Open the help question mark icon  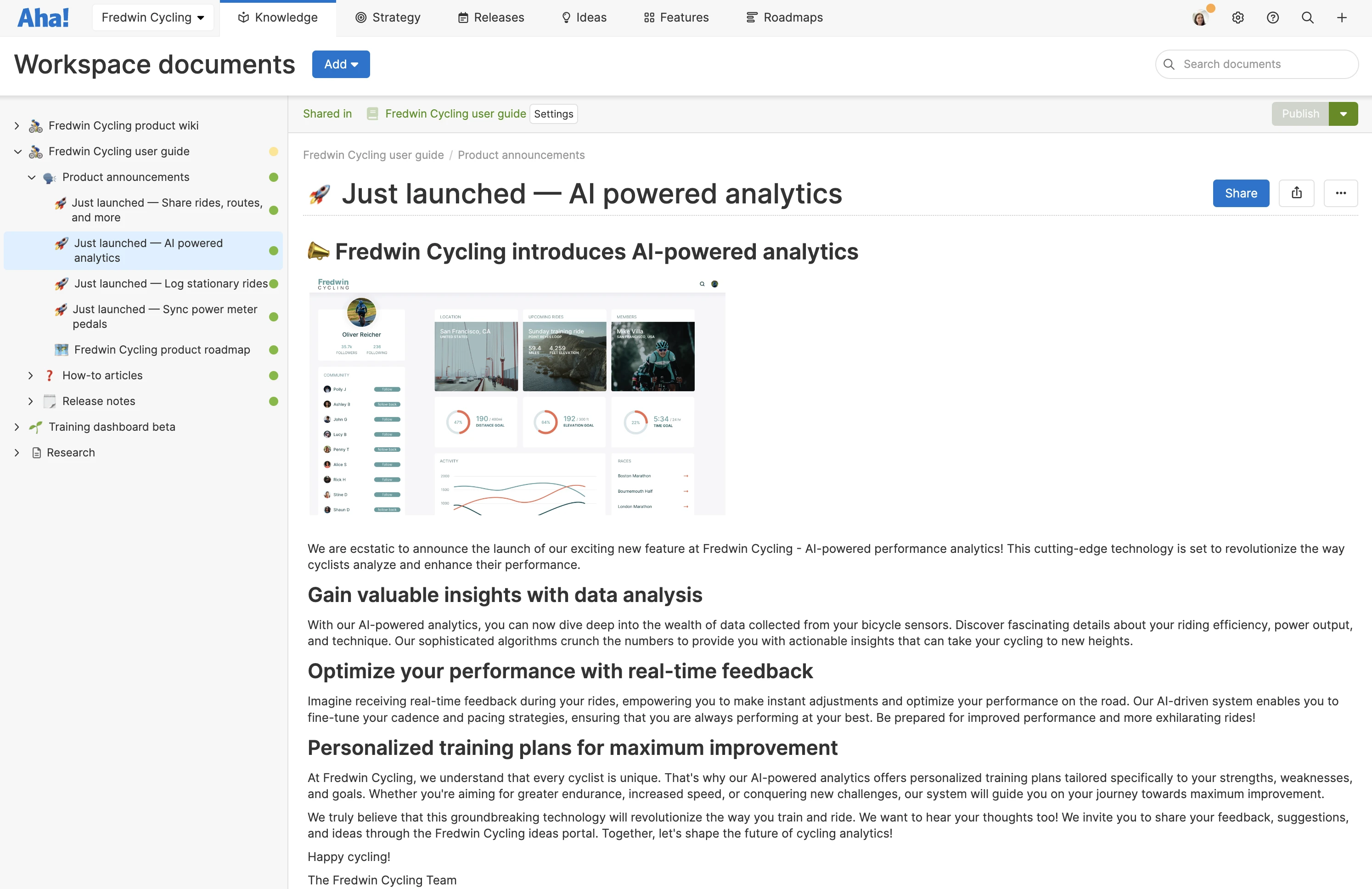click(1272, 17)
